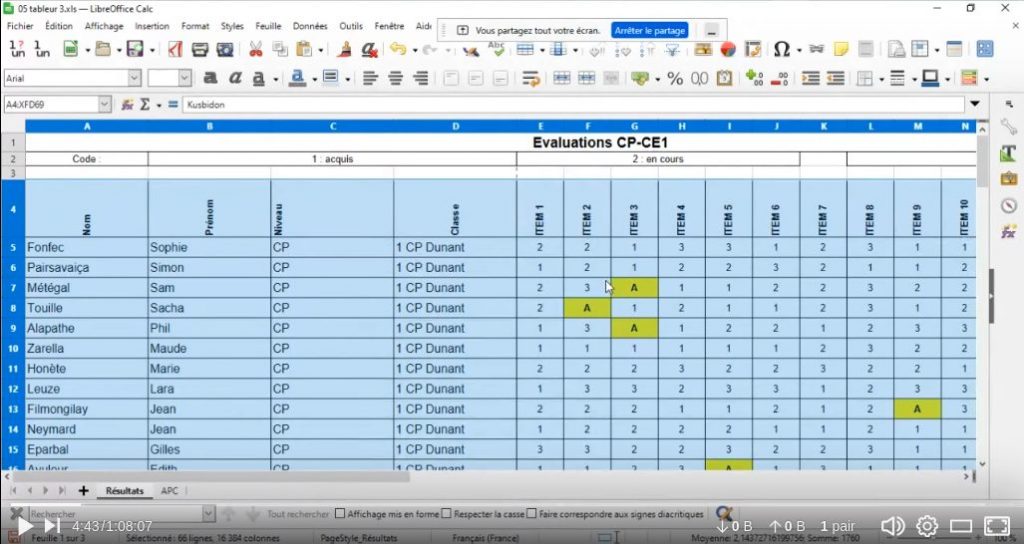Select the row 10 header
This screenshot has width=1024, height=544.
coord(12,348)
